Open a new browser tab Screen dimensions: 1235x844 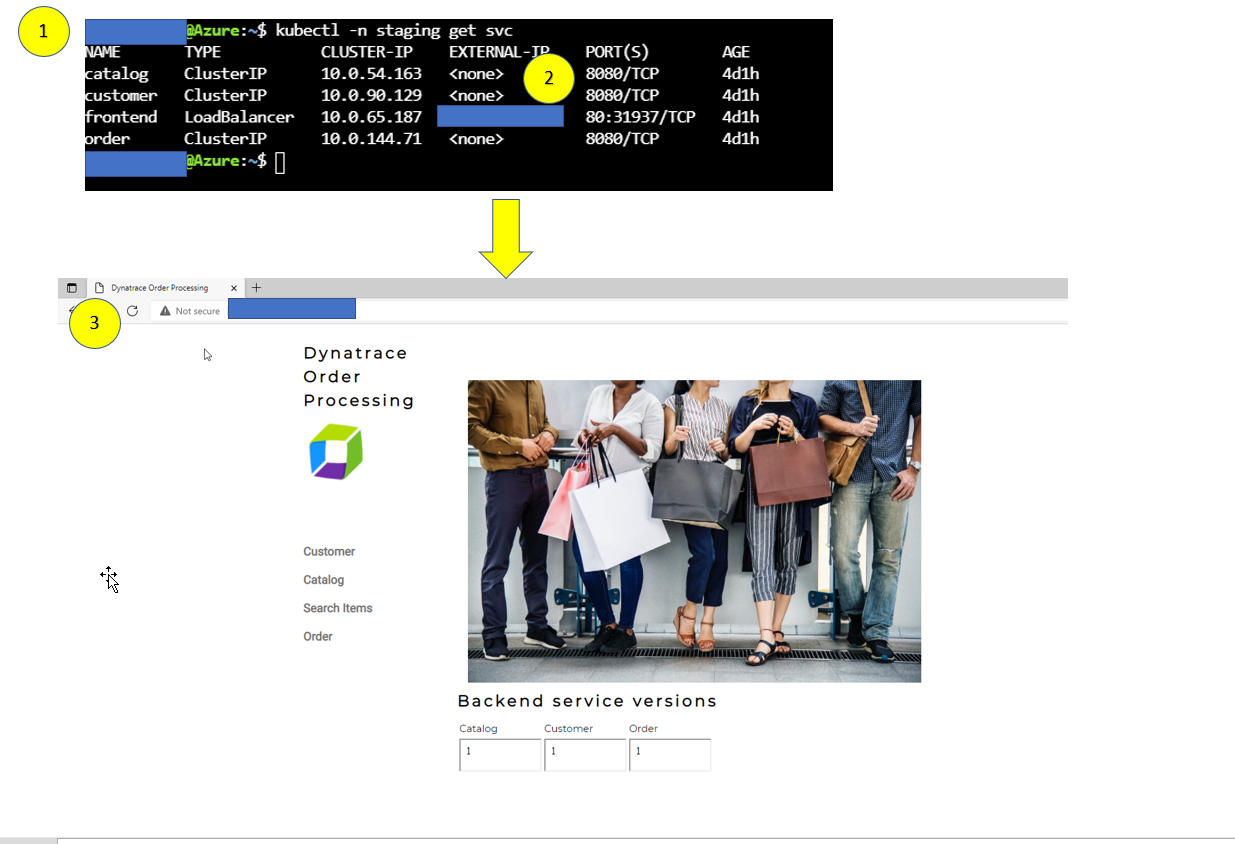click(256, 288)
